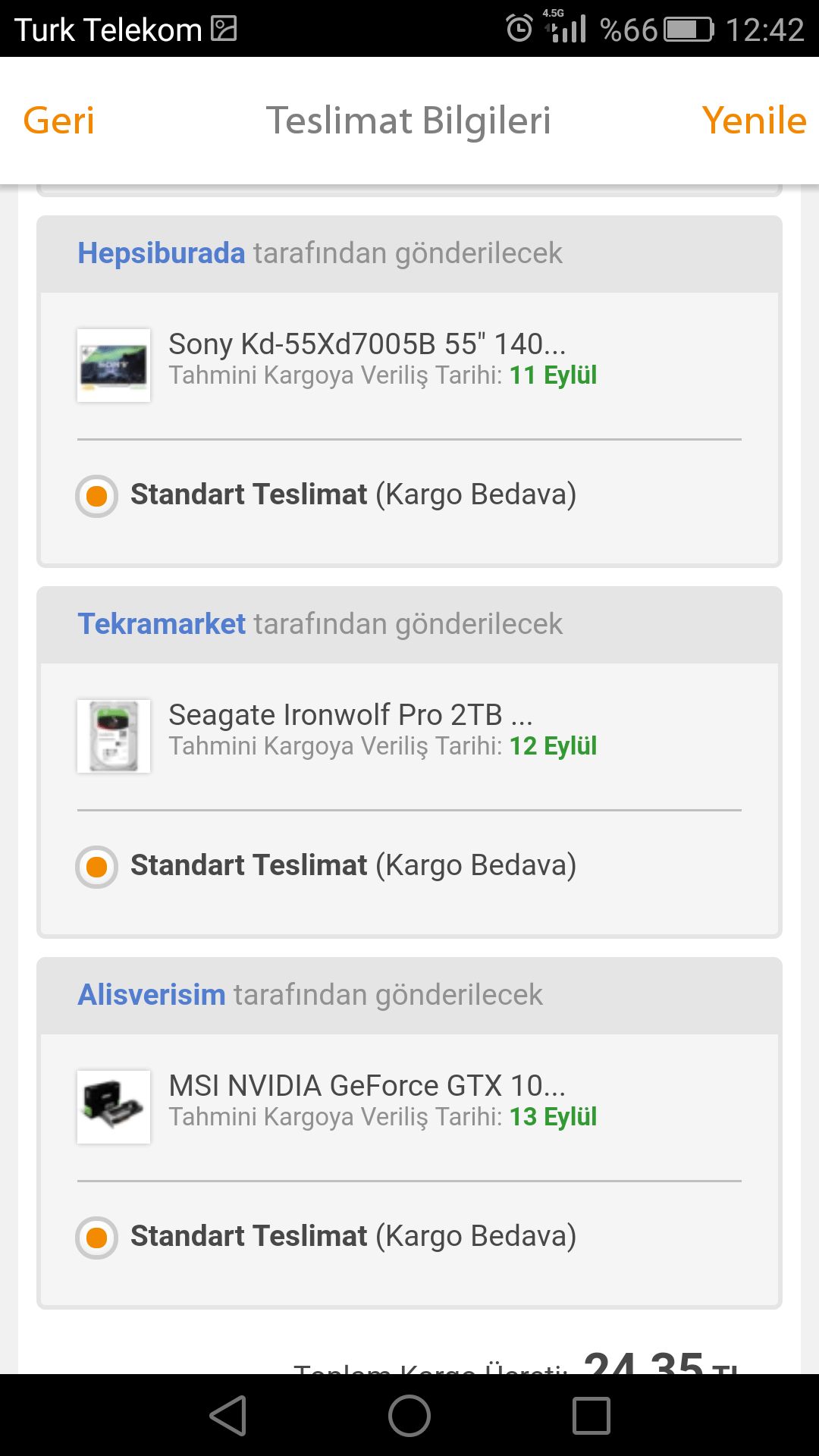Screen dimensions: 819x1456
Task: Open the Hepsiburada seller link
Action: pos(162,253)
